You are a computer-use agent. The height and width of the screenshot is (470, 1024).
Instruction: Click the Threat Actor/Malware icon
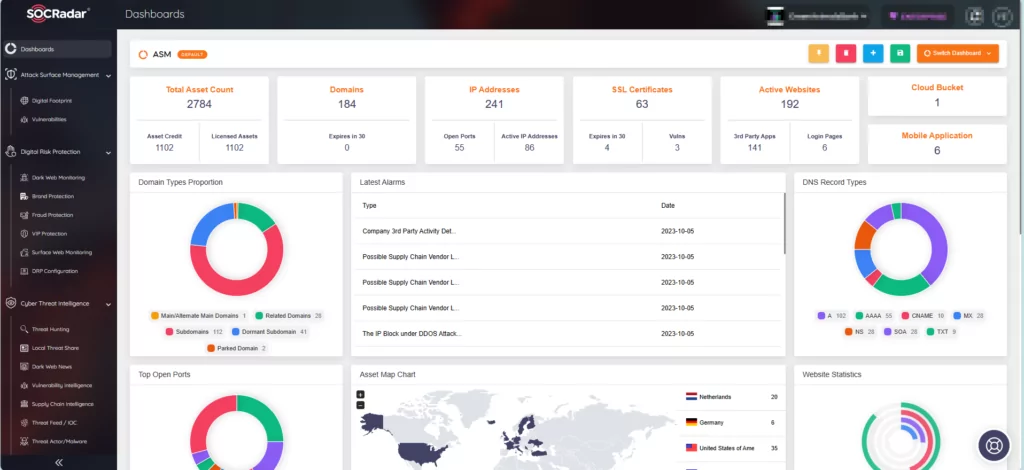pyautogui.click(x=25, y=441)
